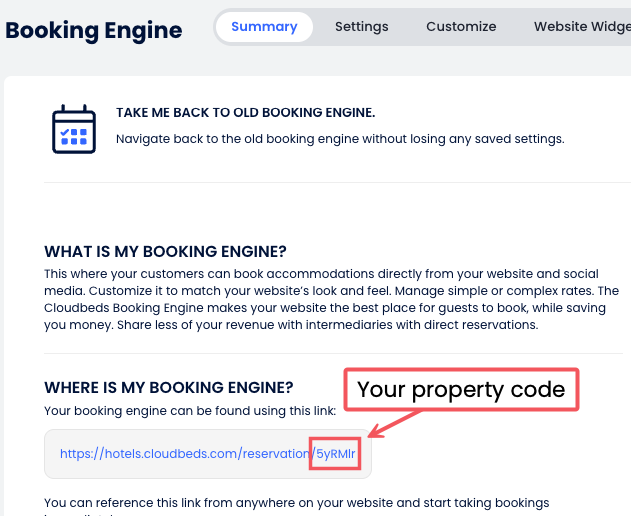Click the highlighted property code 5yRMlr
The height and width of the screenshot is (516, 631).
point(335,453)
